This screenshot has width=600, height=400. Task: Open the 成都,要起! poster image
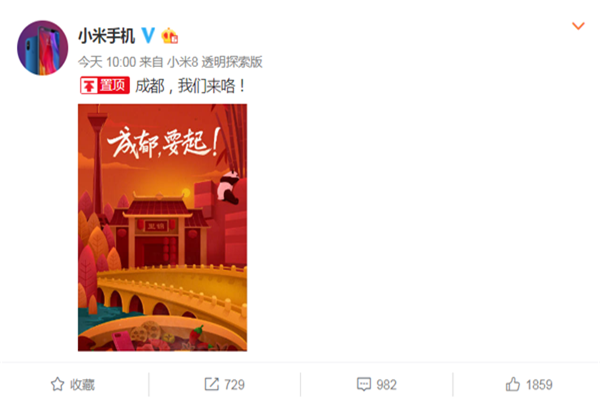[x=163, y=227]
